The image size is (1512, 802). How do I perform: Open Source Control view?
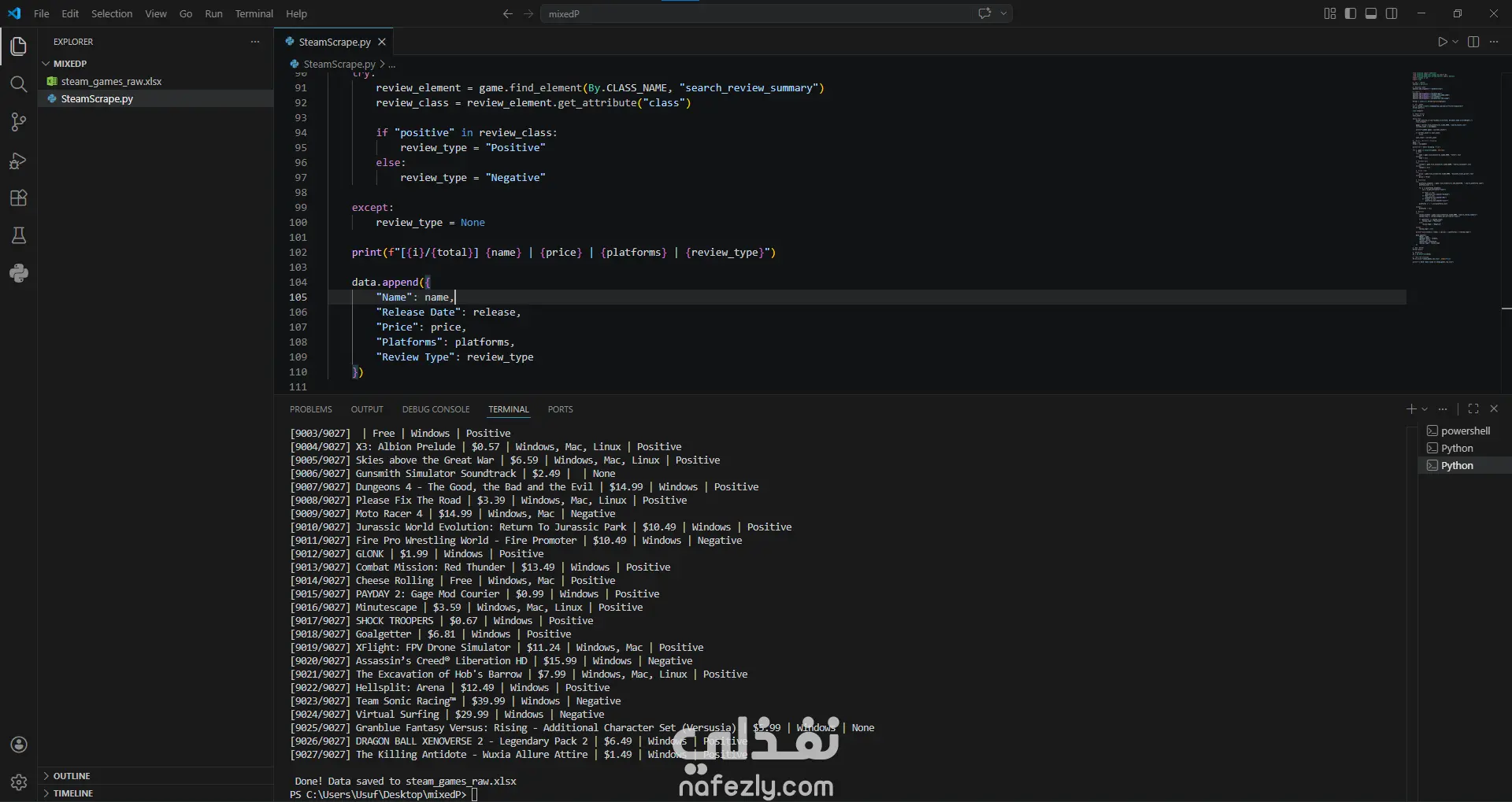pos(19,122)
